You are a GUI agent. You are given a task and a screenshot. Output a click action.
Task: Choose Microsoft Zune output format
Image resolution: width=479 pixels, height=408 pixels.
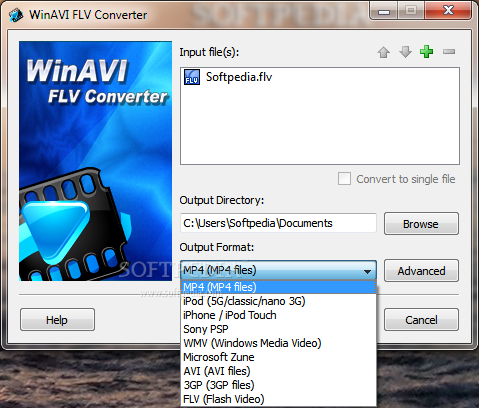coord(278,357)
